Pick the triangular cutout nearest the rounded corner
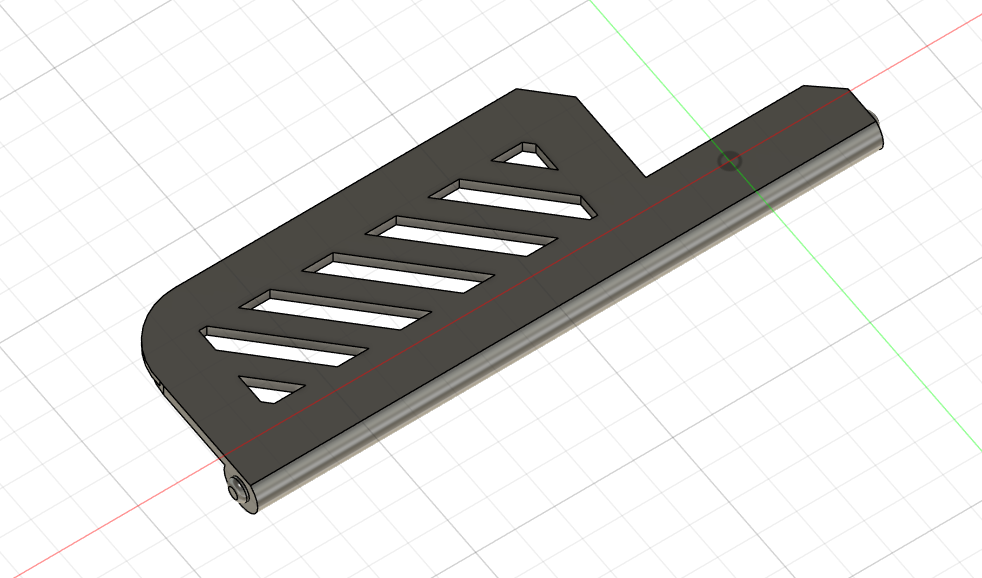Image resolution: width=982 pixels, height=578 pixels. click(x=271, y=390)
